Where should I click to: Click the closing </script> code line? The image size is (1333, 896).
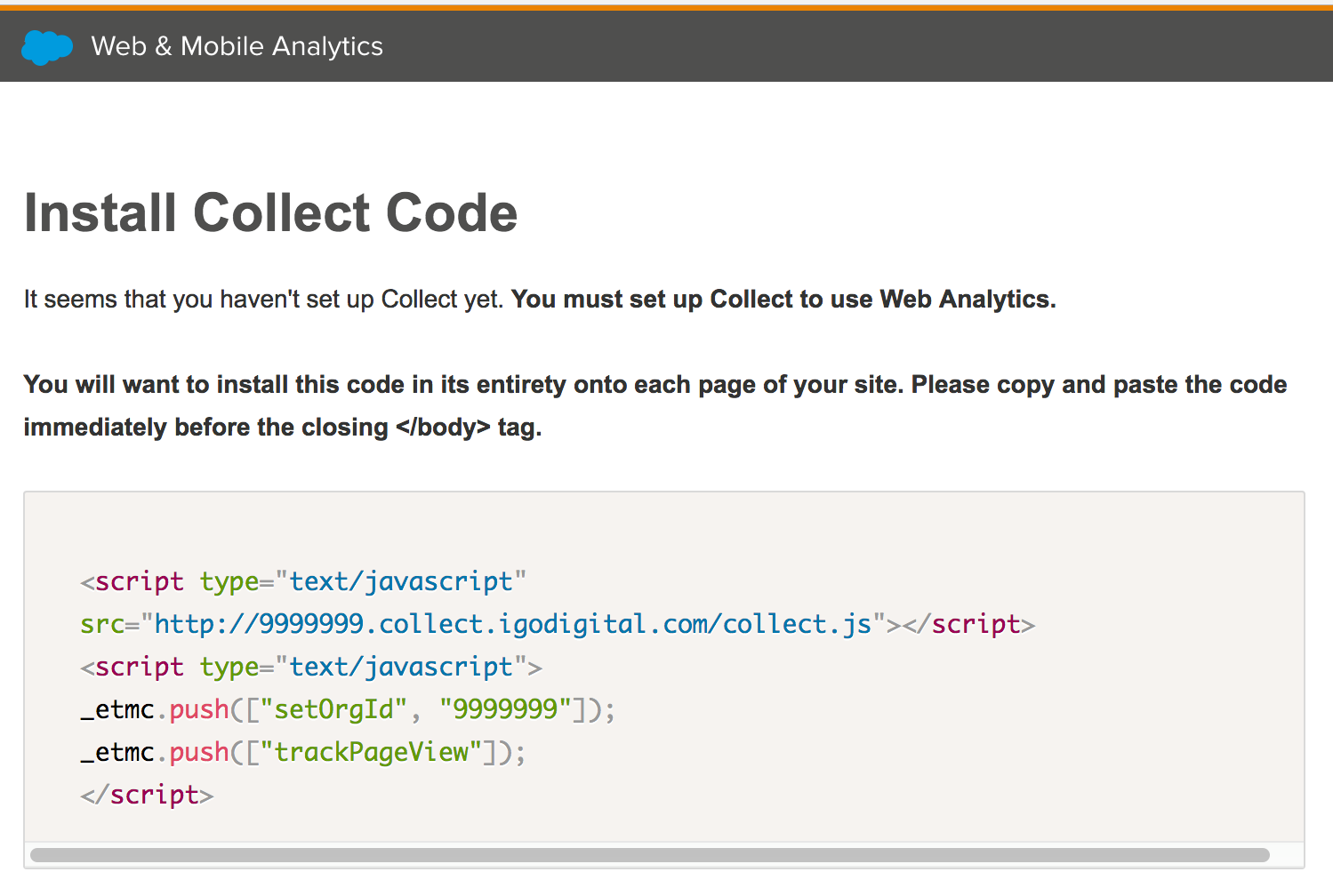tap(147, 795)
